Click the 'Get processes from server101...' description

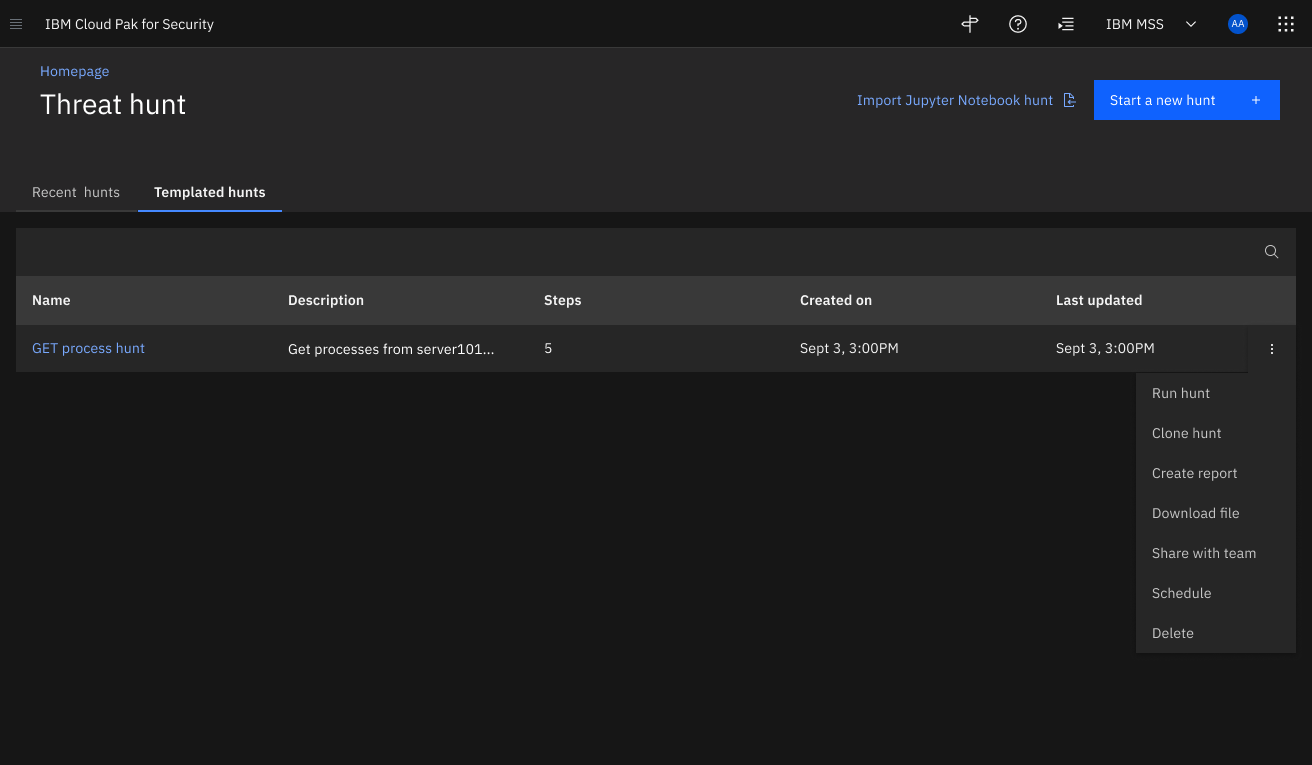[x=391, y=349]
